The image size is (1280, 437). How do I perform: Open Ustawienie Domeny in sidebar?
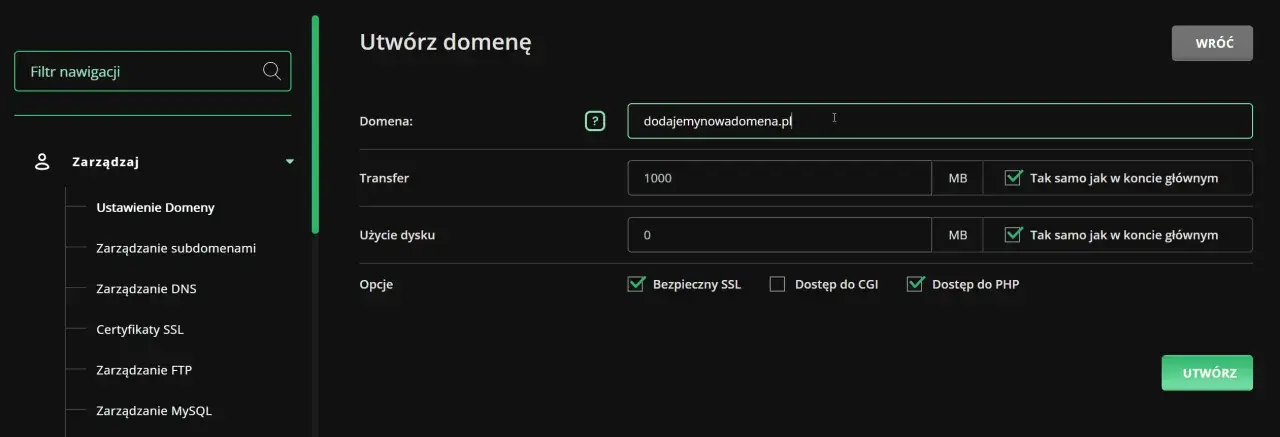[155, 208]
